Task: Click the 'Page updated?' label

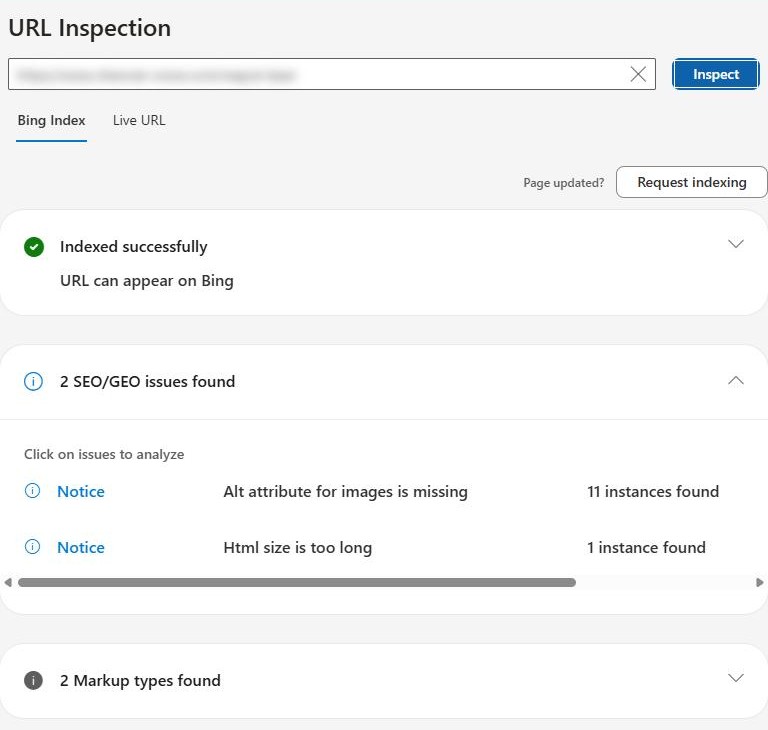Action: pos(563,183)
